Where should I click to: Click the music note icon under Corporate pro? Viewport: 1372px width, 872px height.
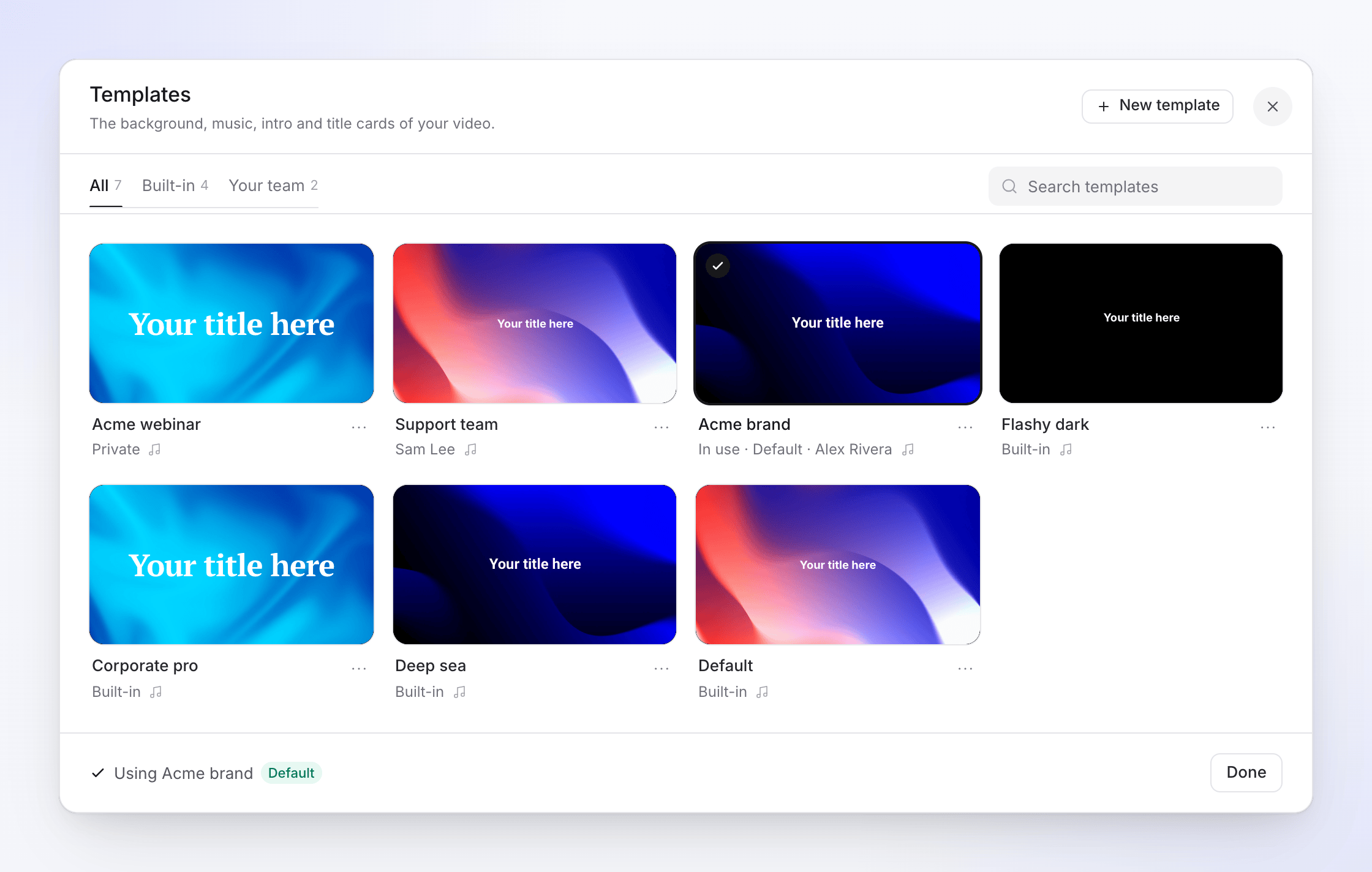click(156, 692)
